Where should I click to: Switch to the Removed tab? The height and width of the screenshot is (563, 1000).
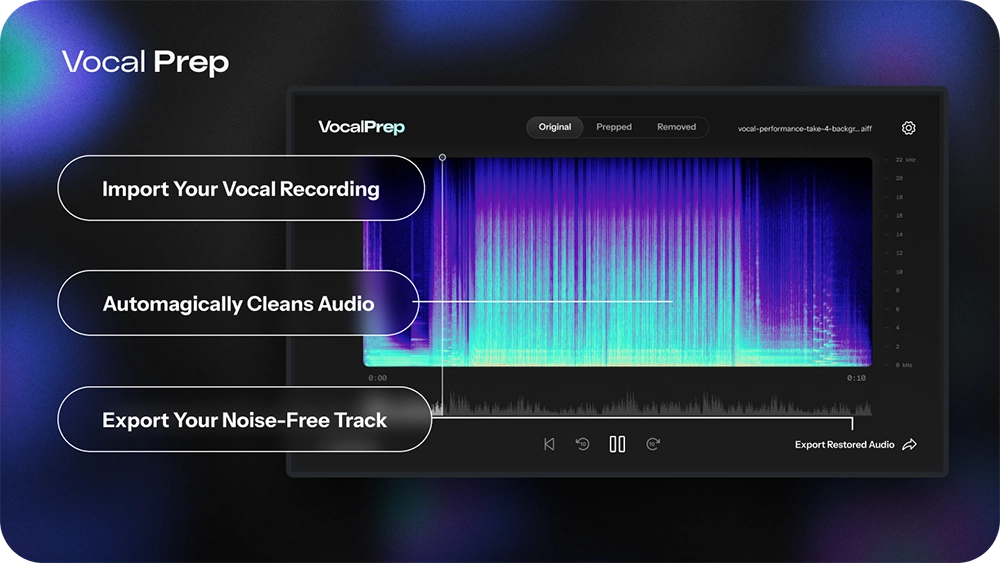coord(676,127)
